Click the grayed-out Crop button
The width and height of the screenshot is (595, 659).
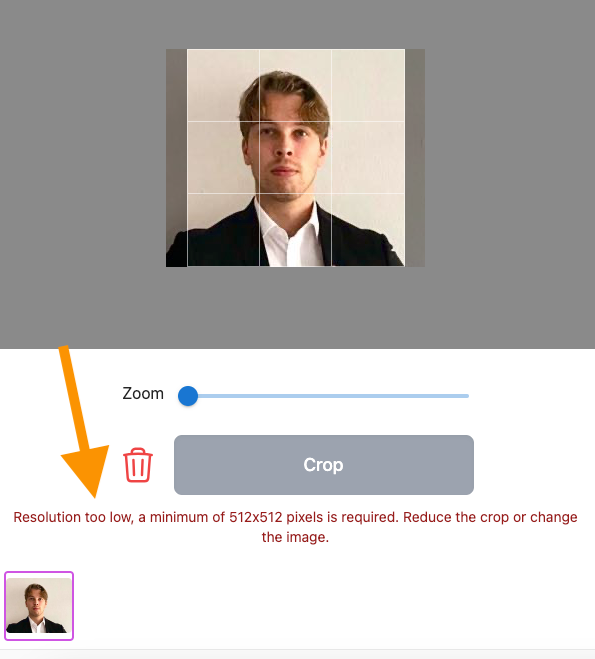click(x=324, y=465)
